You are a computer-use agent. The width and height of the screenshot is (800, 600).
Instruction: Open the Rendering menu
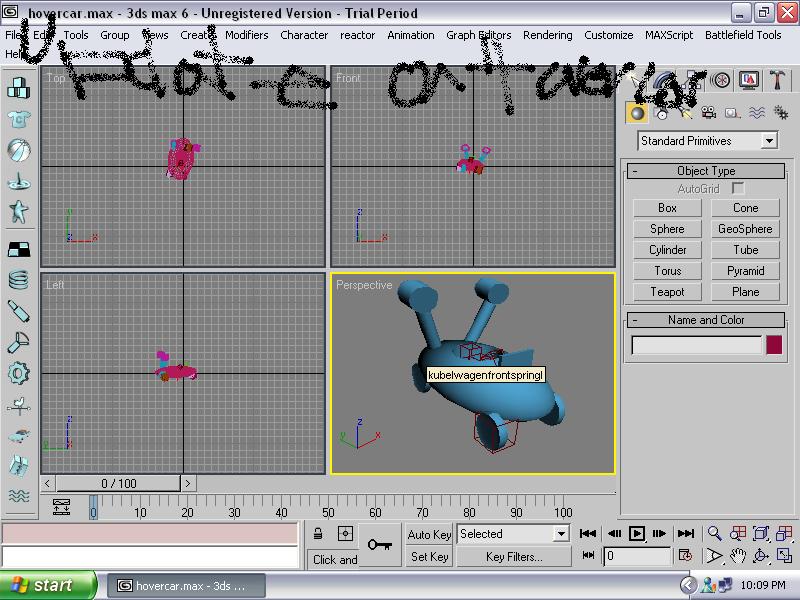point(547,35)
